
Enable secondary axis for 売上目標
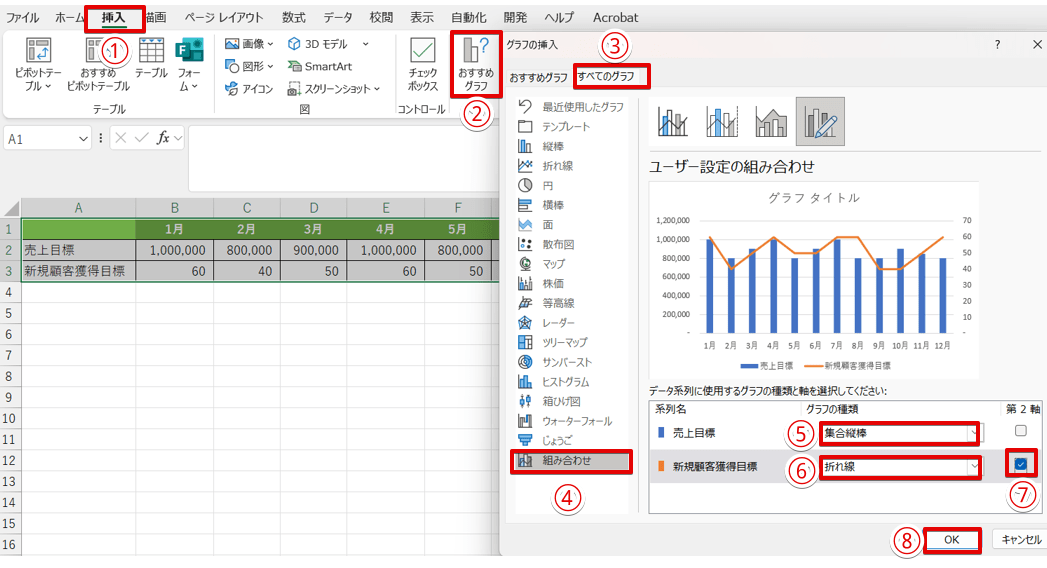(x=1020, y=431)
